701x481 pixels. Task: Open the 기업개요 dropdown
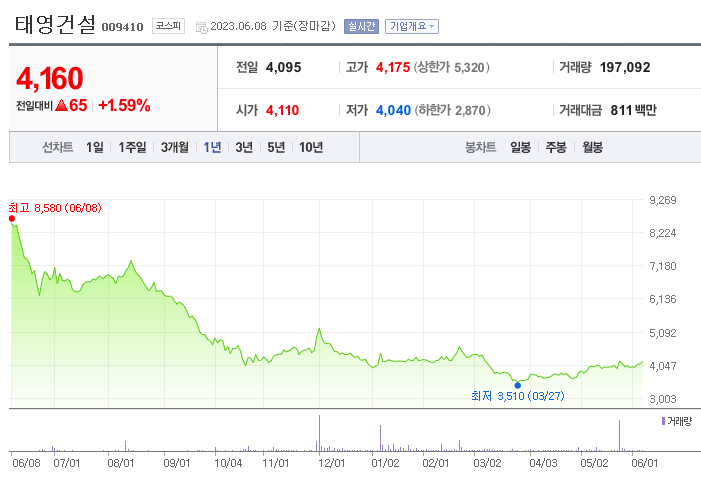pos(411,26)
